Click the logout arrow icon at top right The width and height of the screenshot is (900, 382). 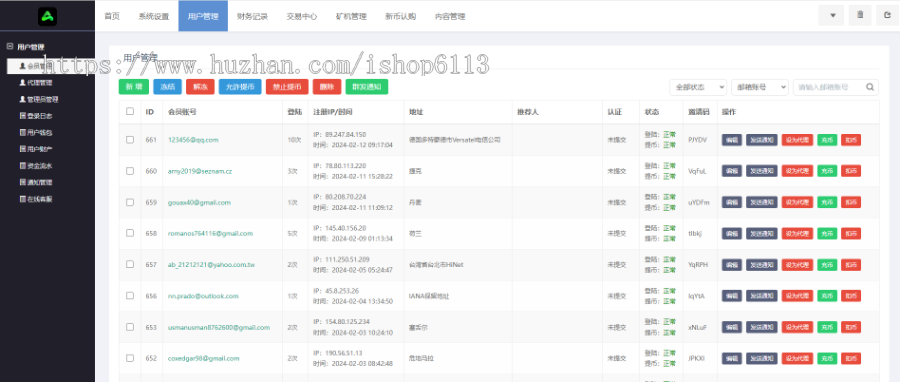888,15
